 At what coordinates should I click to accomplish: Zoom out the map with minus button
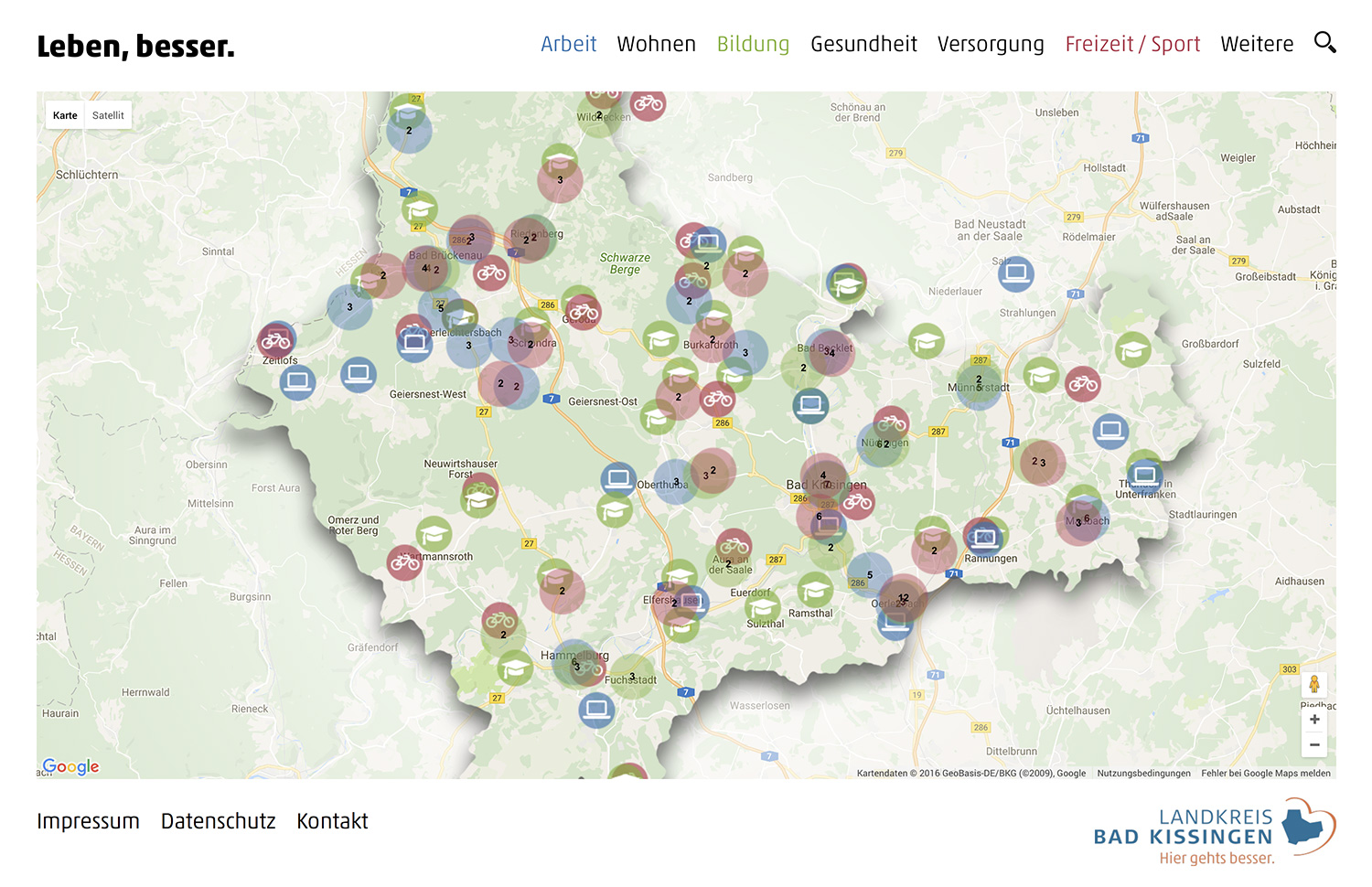[x=1314, y=744]
